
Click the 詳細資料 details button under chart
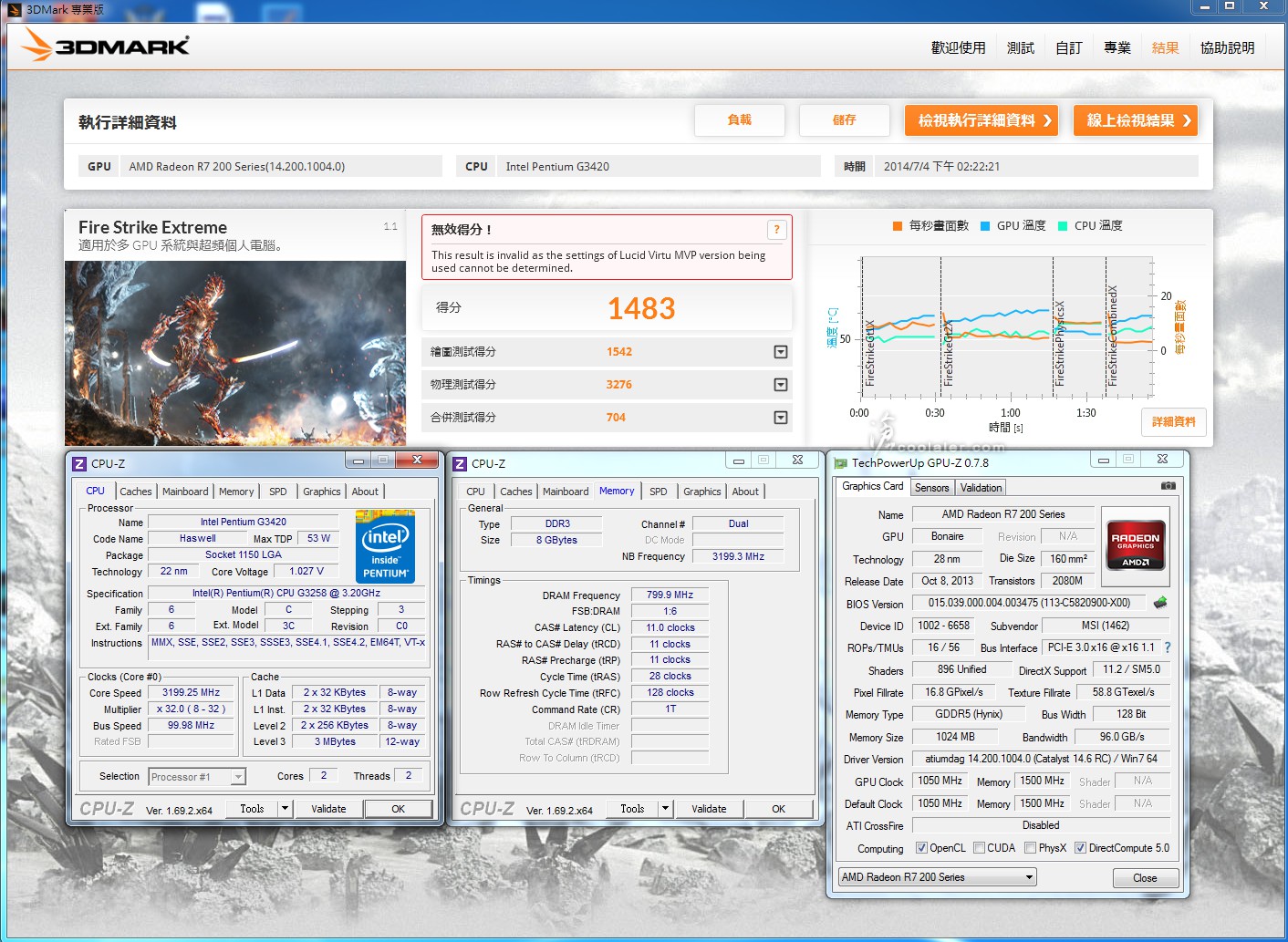click(1173, 422)
